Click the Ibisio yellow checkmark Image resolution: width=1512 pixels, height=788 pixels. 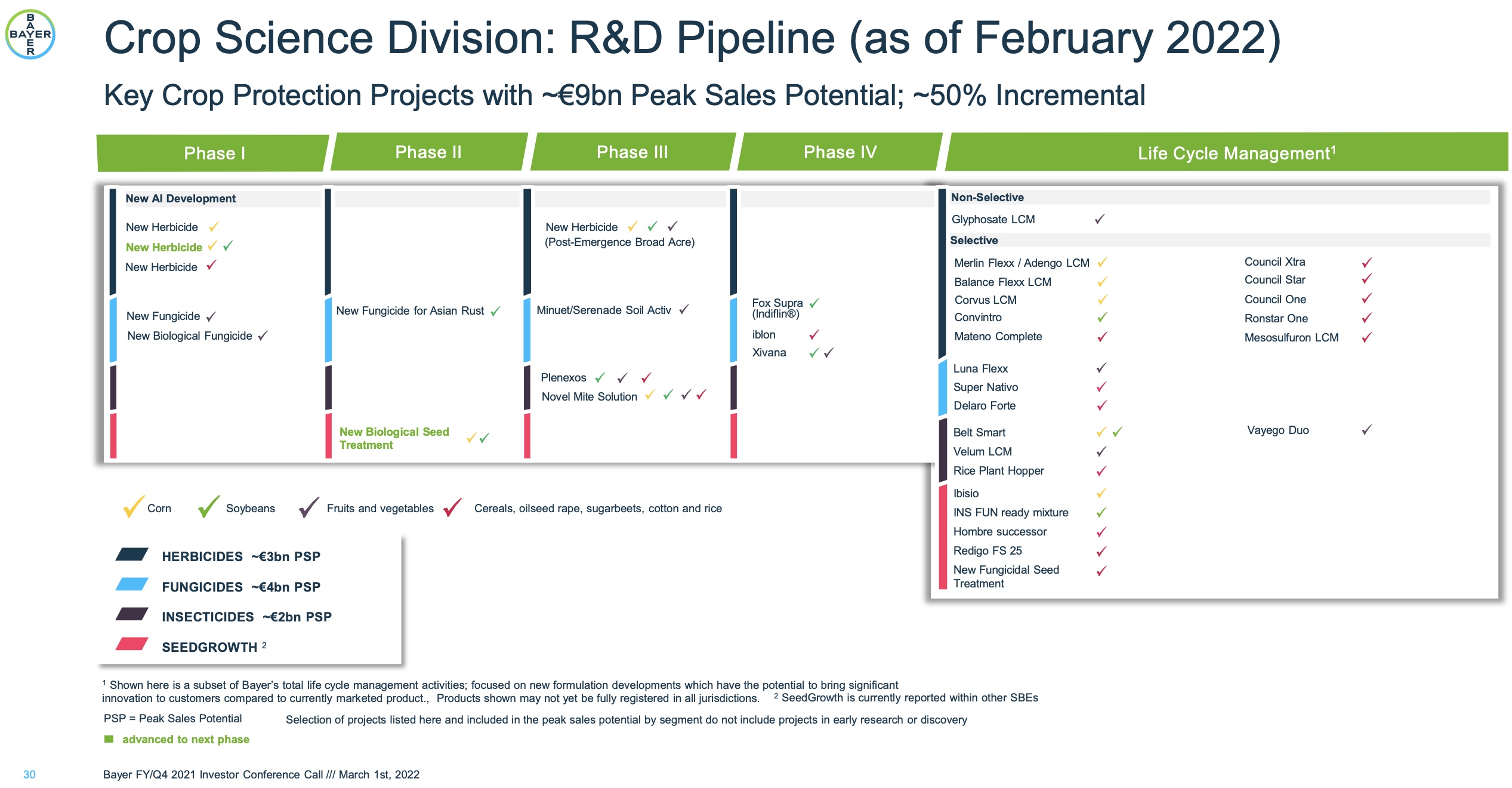coord(1101,493)
